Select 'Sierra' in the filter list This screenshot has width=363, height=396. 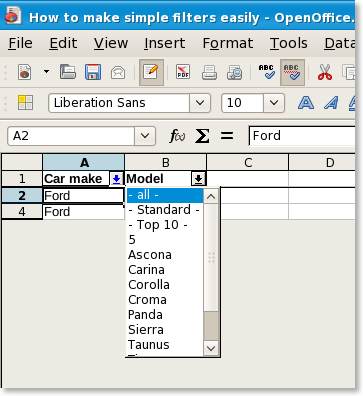tap(165, 330)
